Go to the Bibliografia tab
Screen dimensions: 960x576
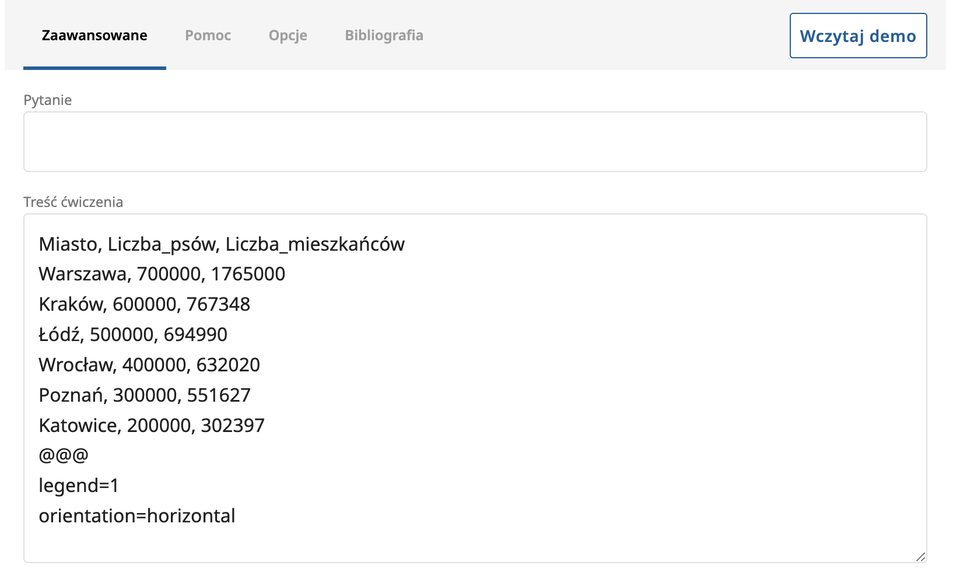click(x=383, y=35)
